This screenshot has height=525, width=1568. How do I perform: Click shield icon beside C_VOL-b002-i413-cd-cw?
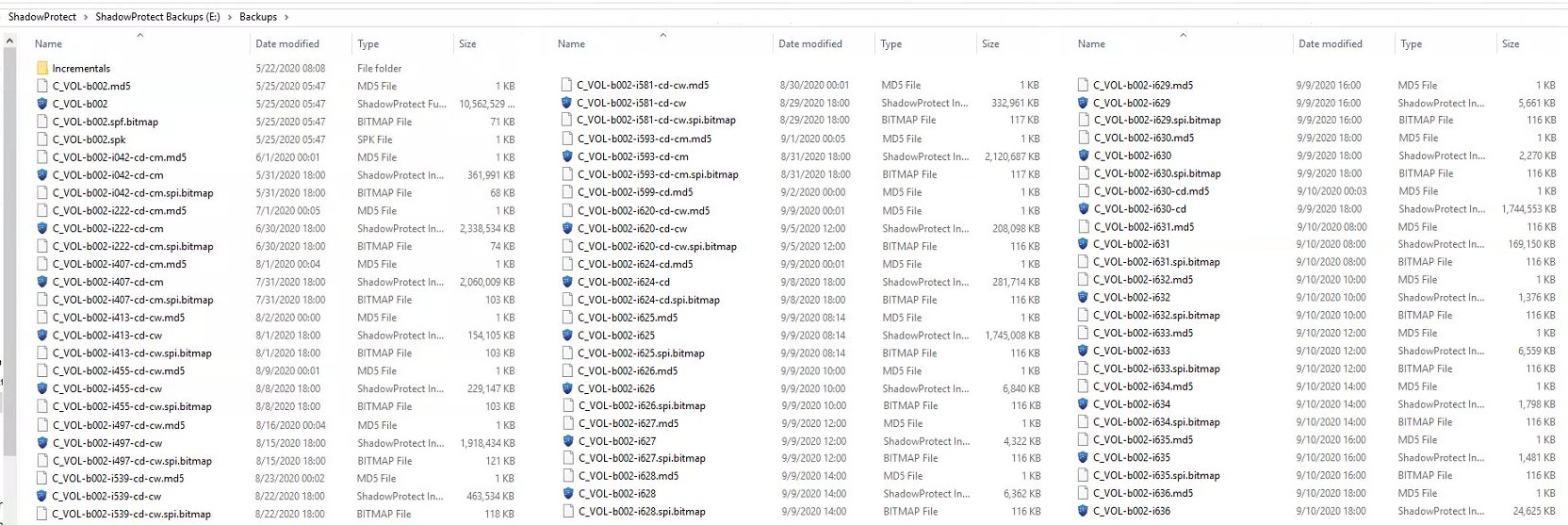pyautogui.click(x=42, y=335)
